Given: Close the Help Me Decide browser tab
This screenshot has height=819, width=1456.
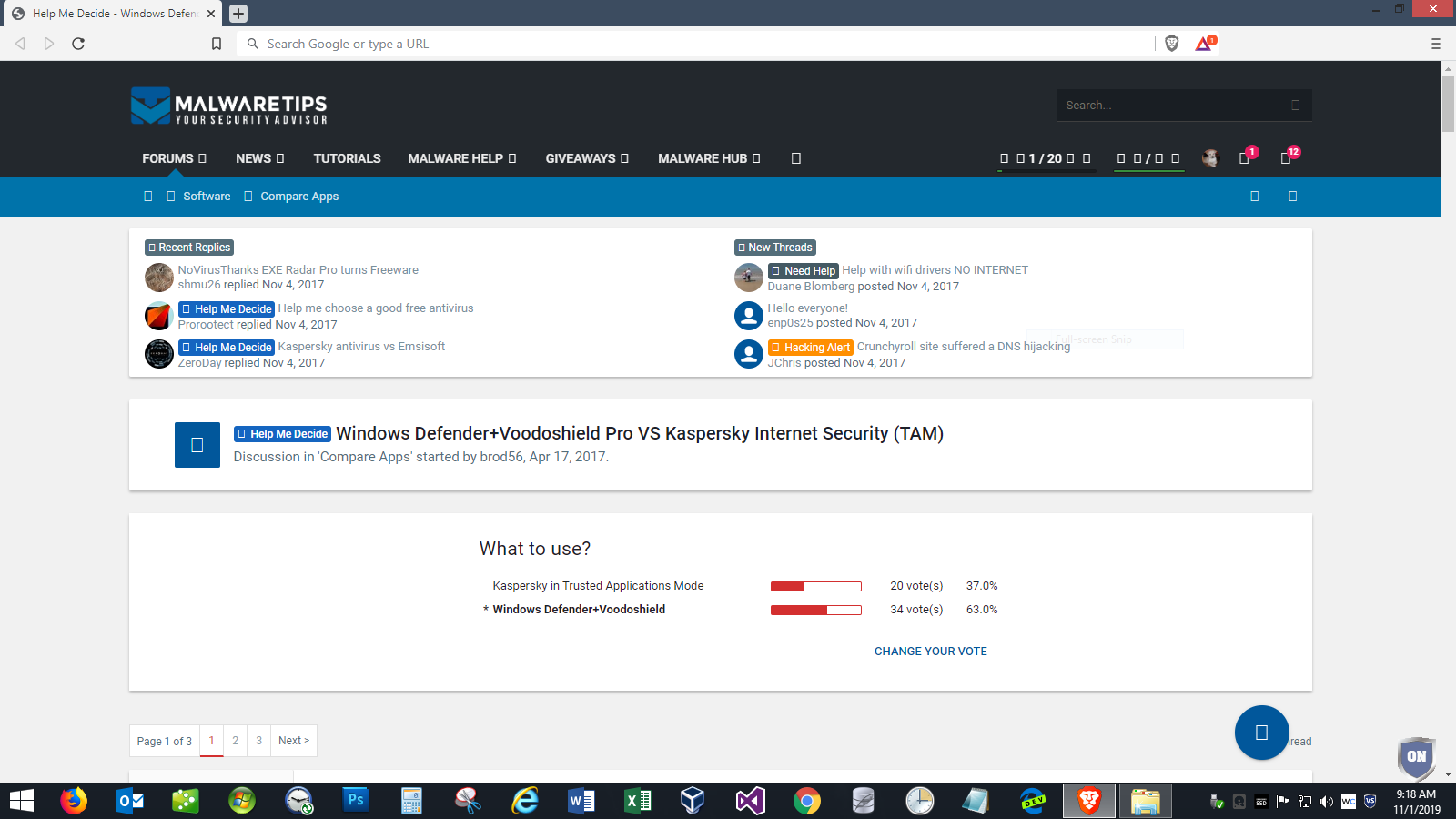Looking at the screenshot, I should point(211,14).
